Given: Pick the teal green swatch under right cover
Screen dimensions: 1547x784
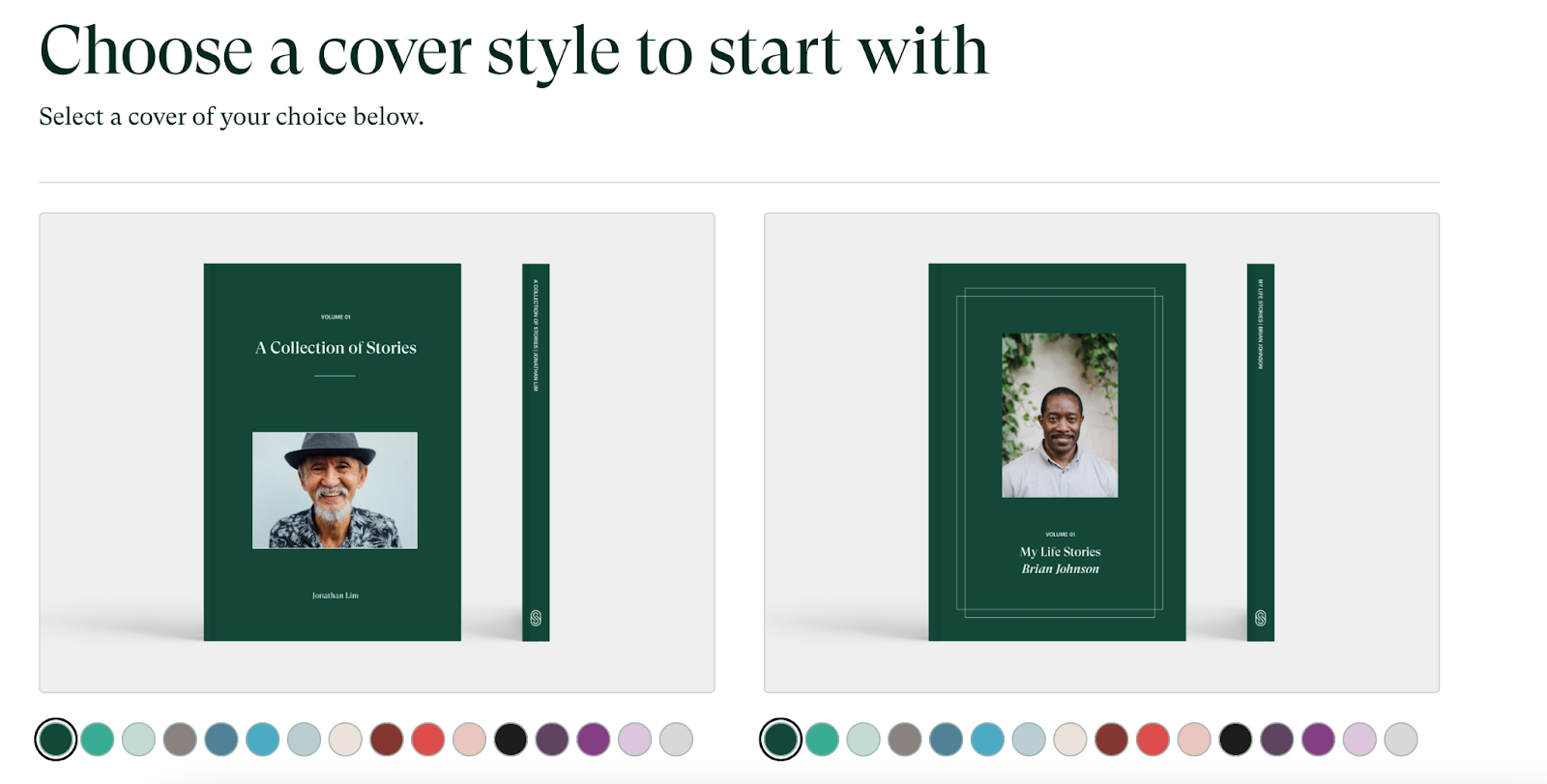Looking at the screenshot, I should click(x=823, y=740).
